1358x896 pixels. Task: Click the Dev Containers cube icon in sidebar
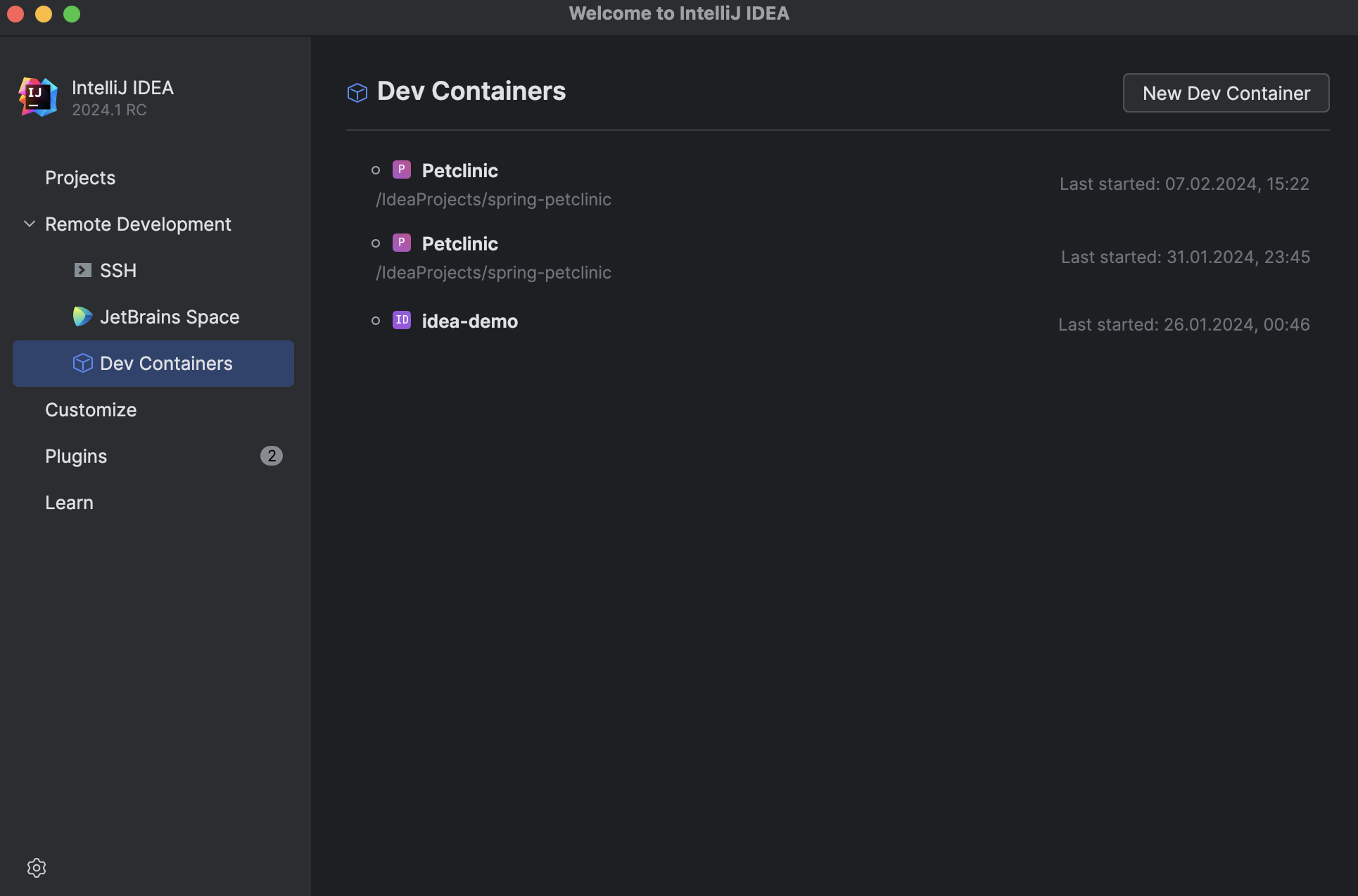pyautogui.click(x=83, y=363)
